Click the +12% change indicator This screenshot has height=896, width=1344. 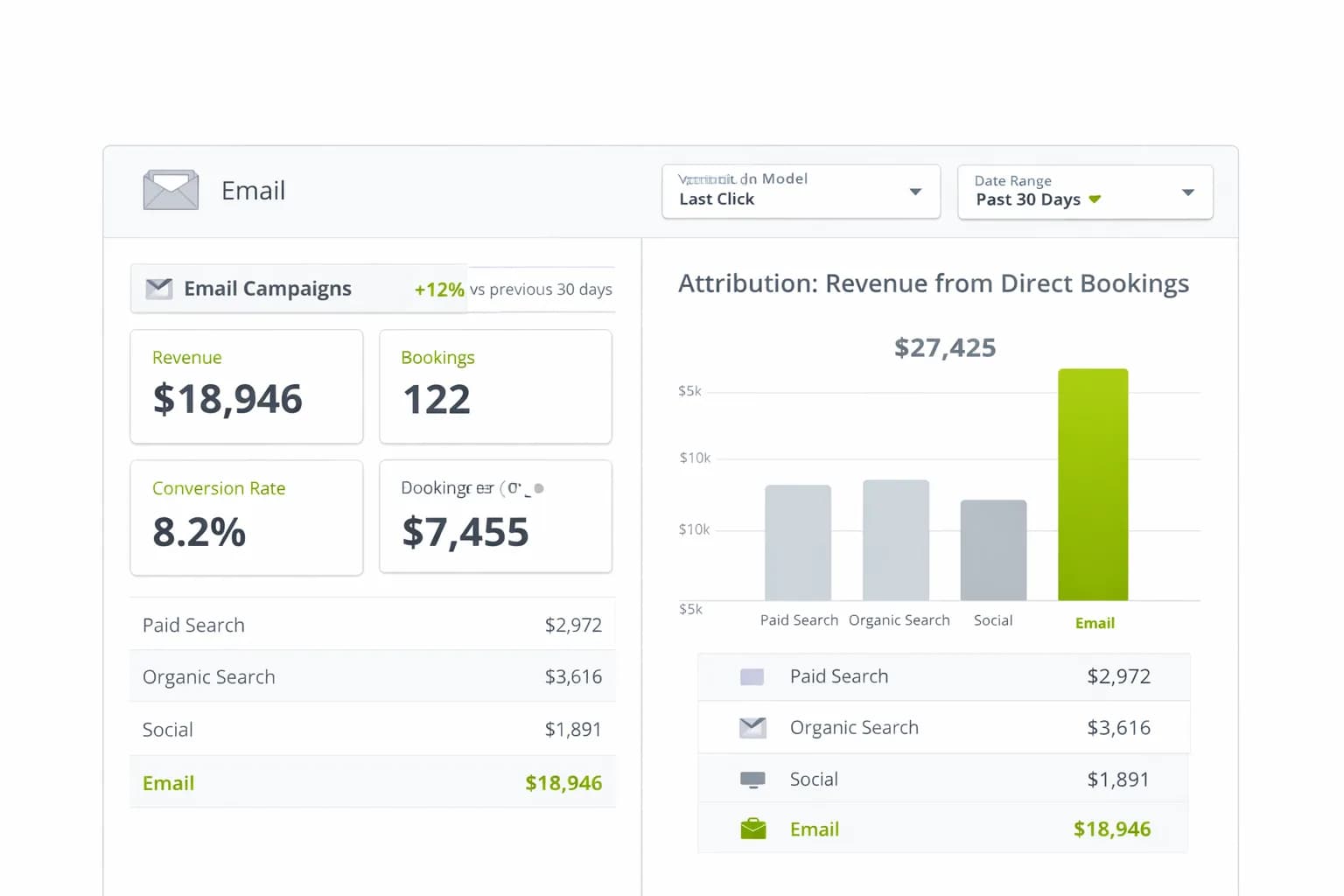coord(439,290)
